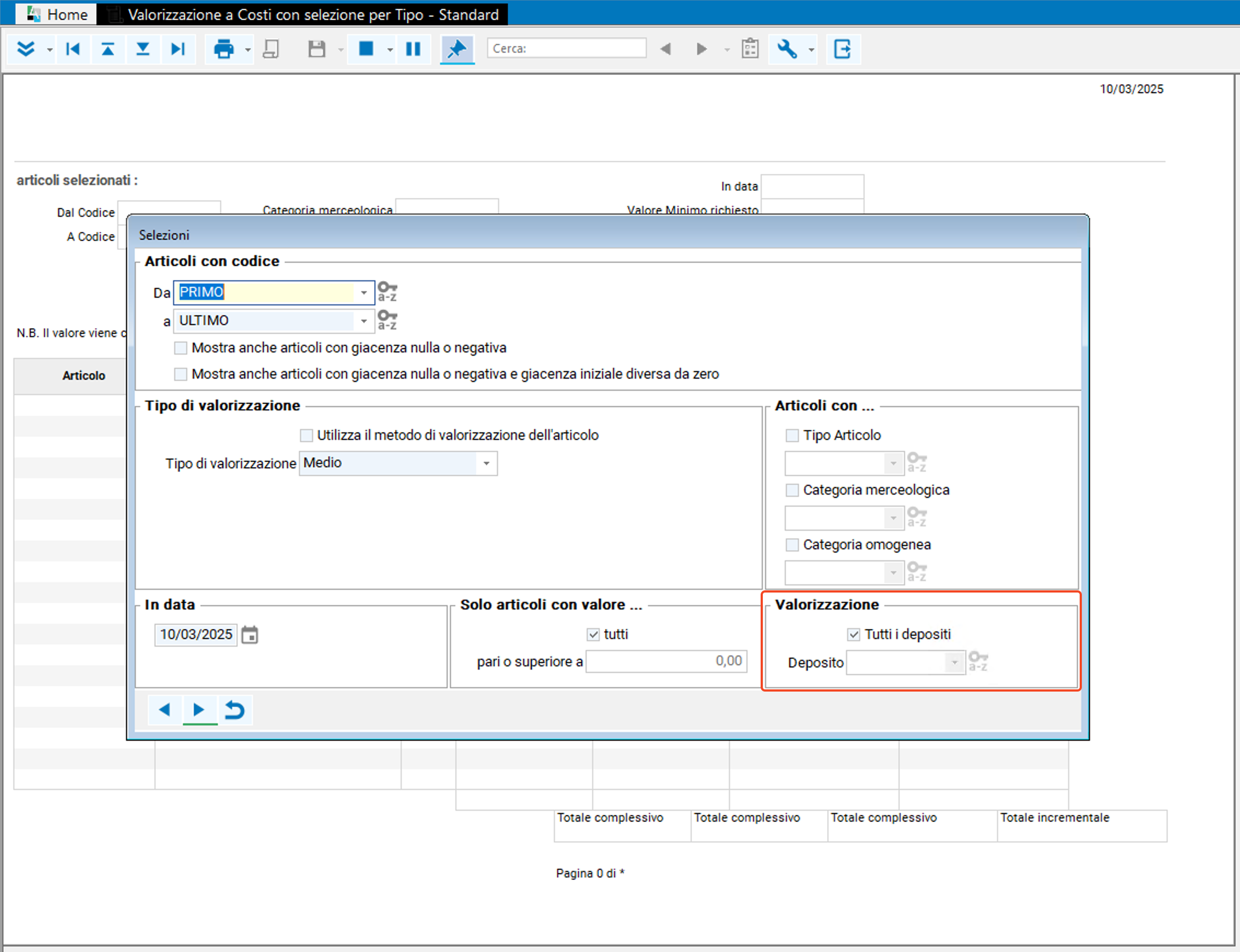1240x952 pixels.
Task: Open dropdown under Tipo Articolo
Action: click(893, 463)
